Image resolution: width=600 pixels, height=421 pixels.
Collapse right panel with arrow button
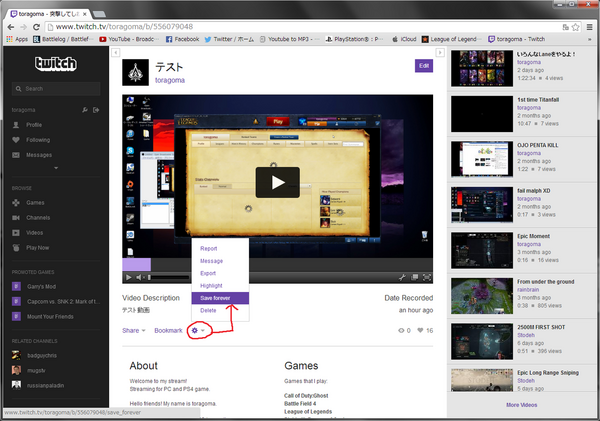tap(440, 52)
